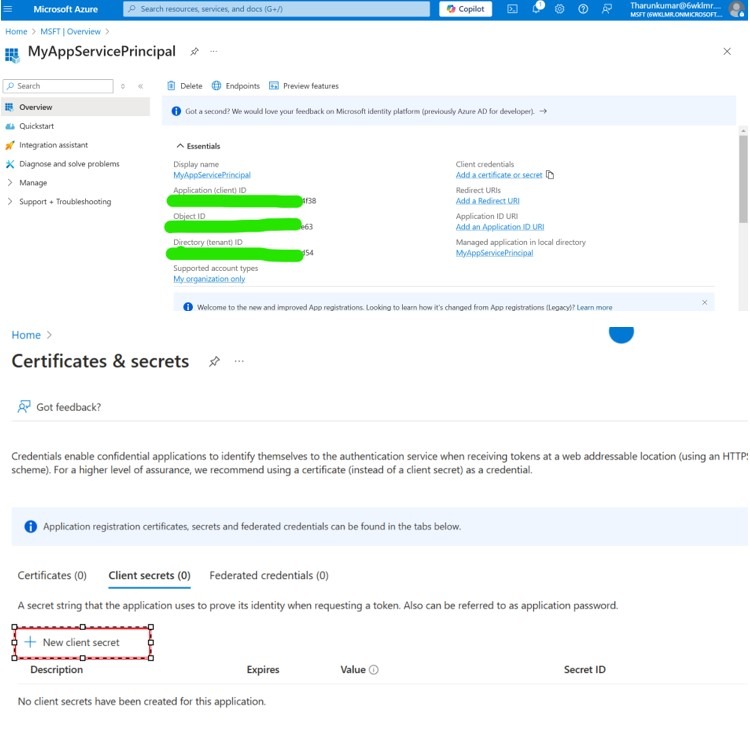Image resolution: width=750 pixels, height=739 pixels.
Task: Click the Secret ID column header
Action: pos(585,670)
